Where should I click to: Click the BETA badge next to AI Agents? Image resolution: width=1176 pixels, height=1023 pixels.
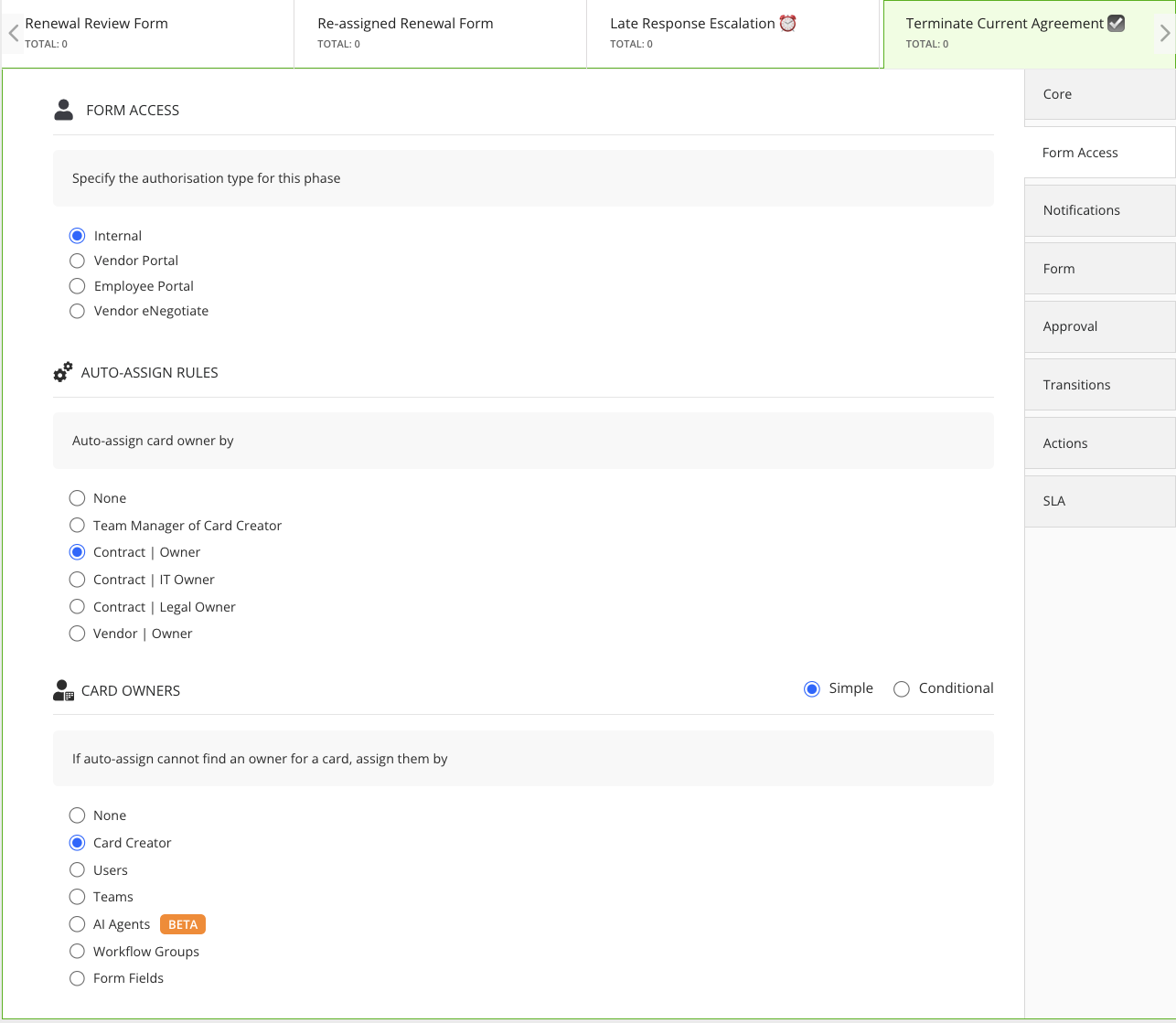[x=182, y=924]
